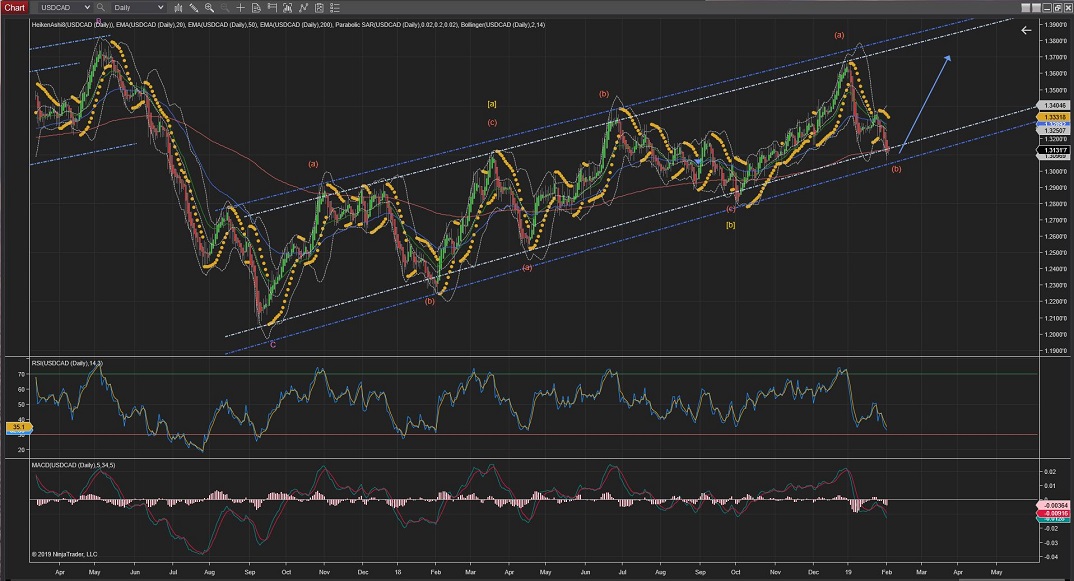The image size is (1074, 581).
Task: Click the RSI 35.1 value marker
Action: coord(18,427)
